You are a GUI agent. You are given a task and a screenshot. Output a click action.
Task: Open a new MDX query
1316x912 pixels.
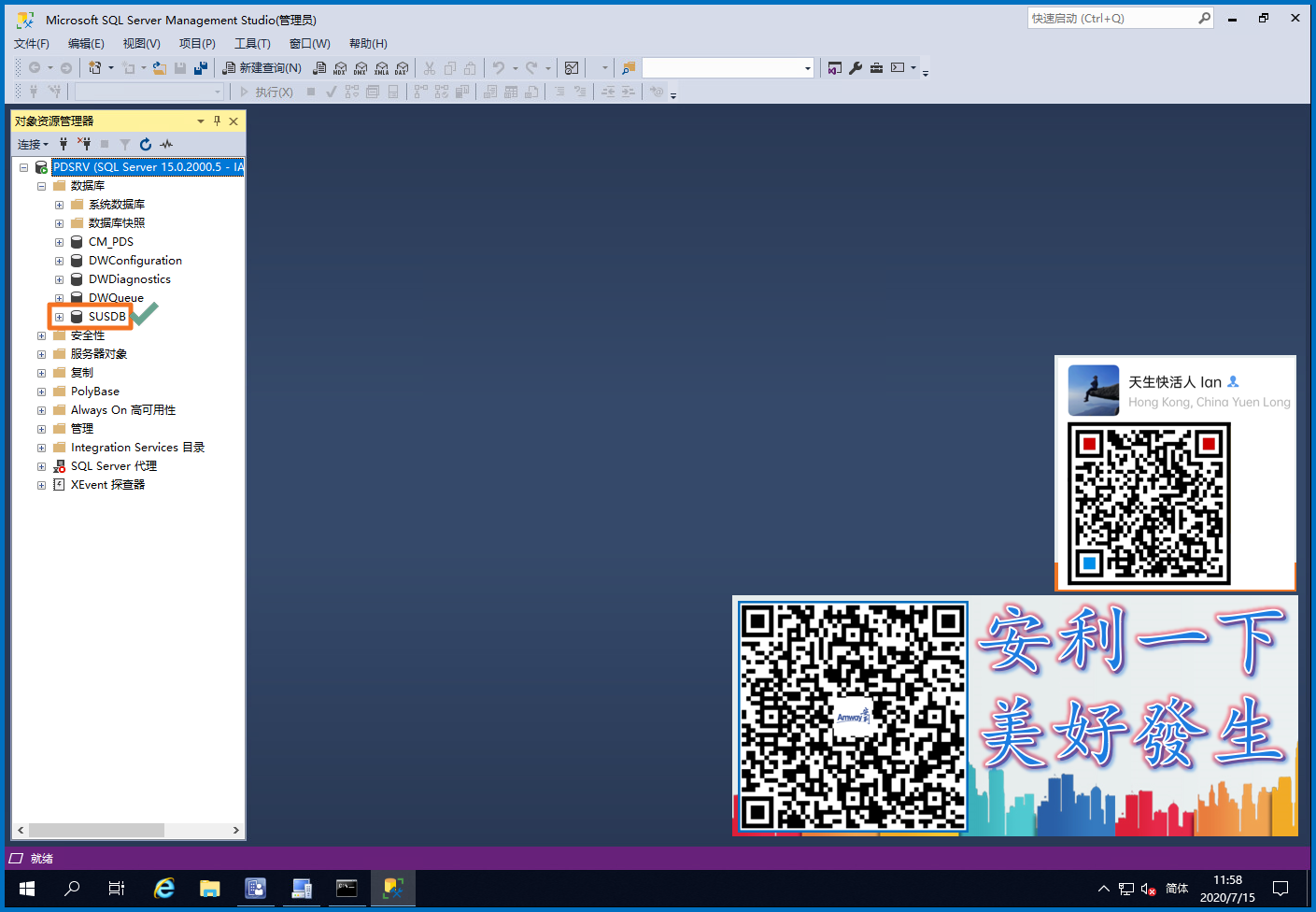pyautogui.click(x=340, y=67)
